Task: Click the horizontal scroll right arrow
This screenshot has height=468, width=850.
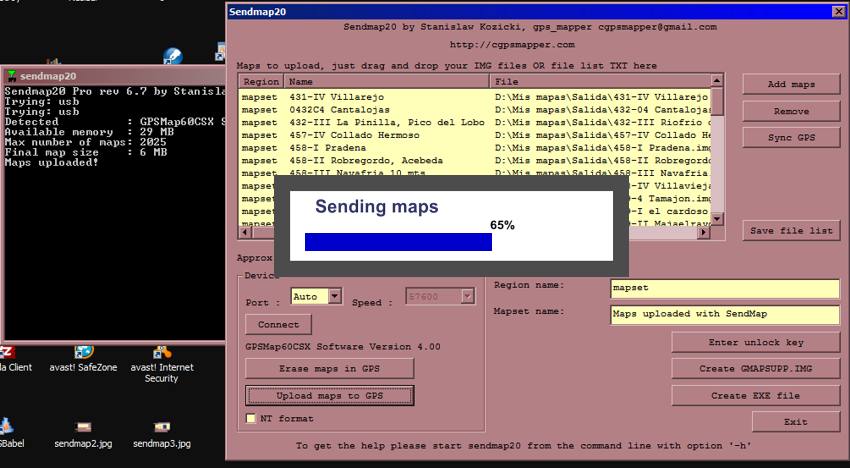Action: pos(703,232)
